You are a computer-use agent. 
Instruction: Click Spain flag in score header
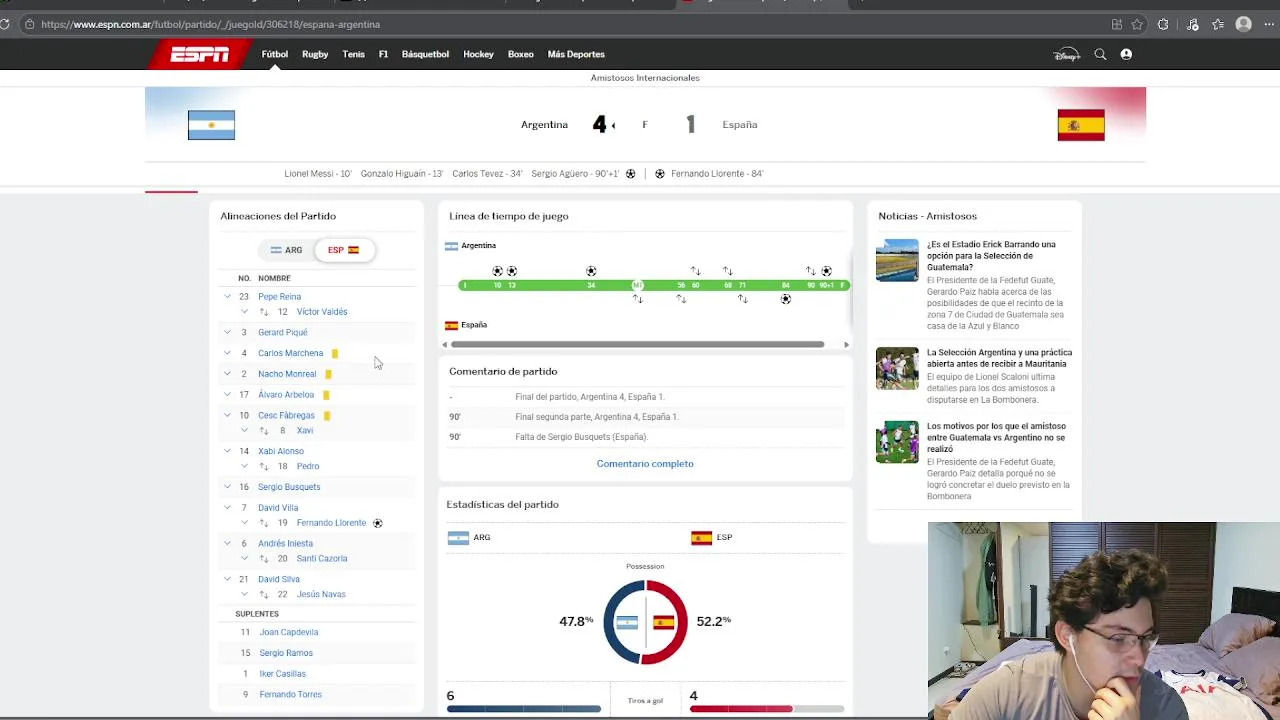[x=1081, y=125]
